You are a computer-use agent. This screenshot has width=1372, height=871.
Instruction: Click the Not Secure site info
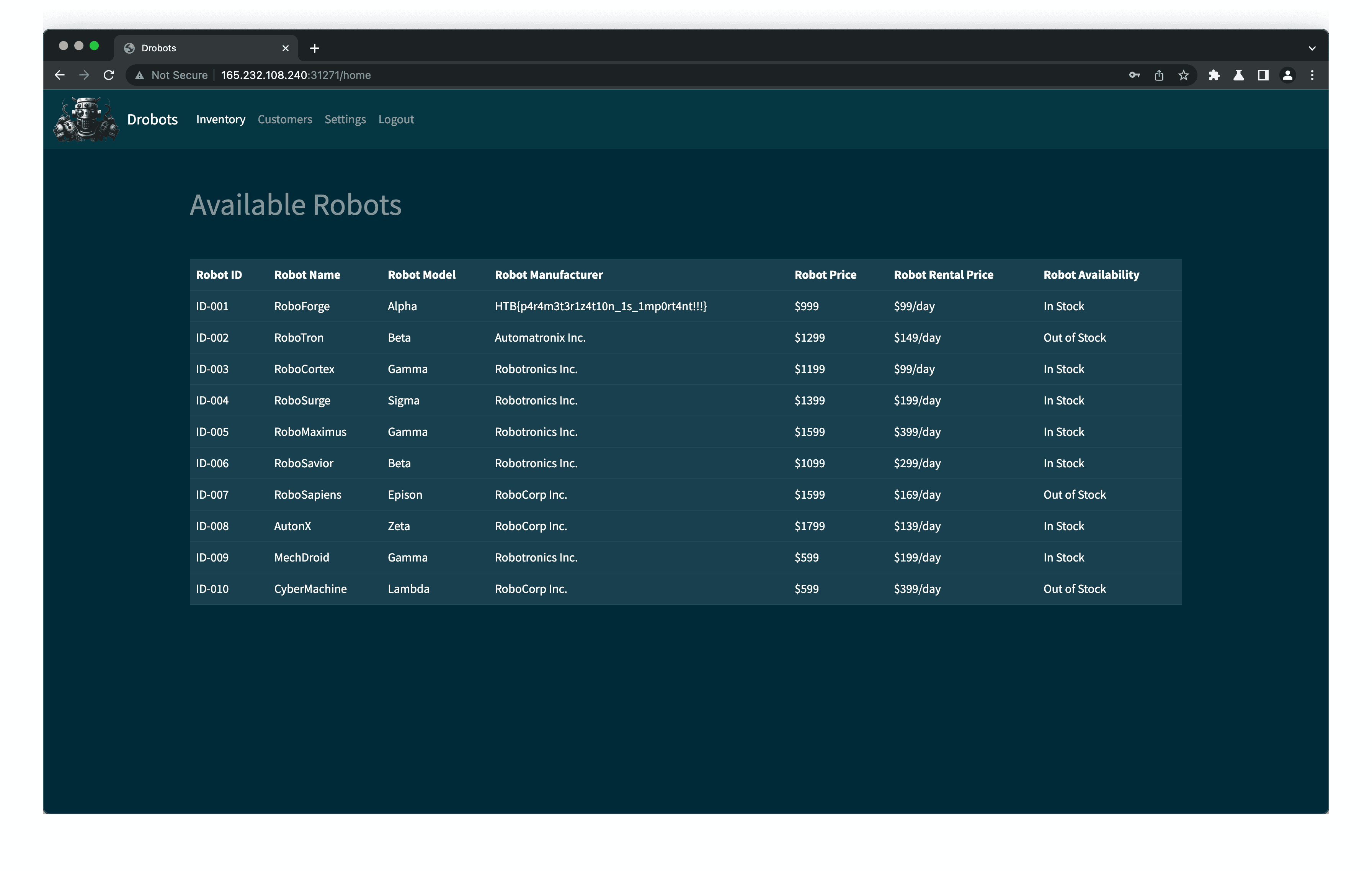coord(171,75)
